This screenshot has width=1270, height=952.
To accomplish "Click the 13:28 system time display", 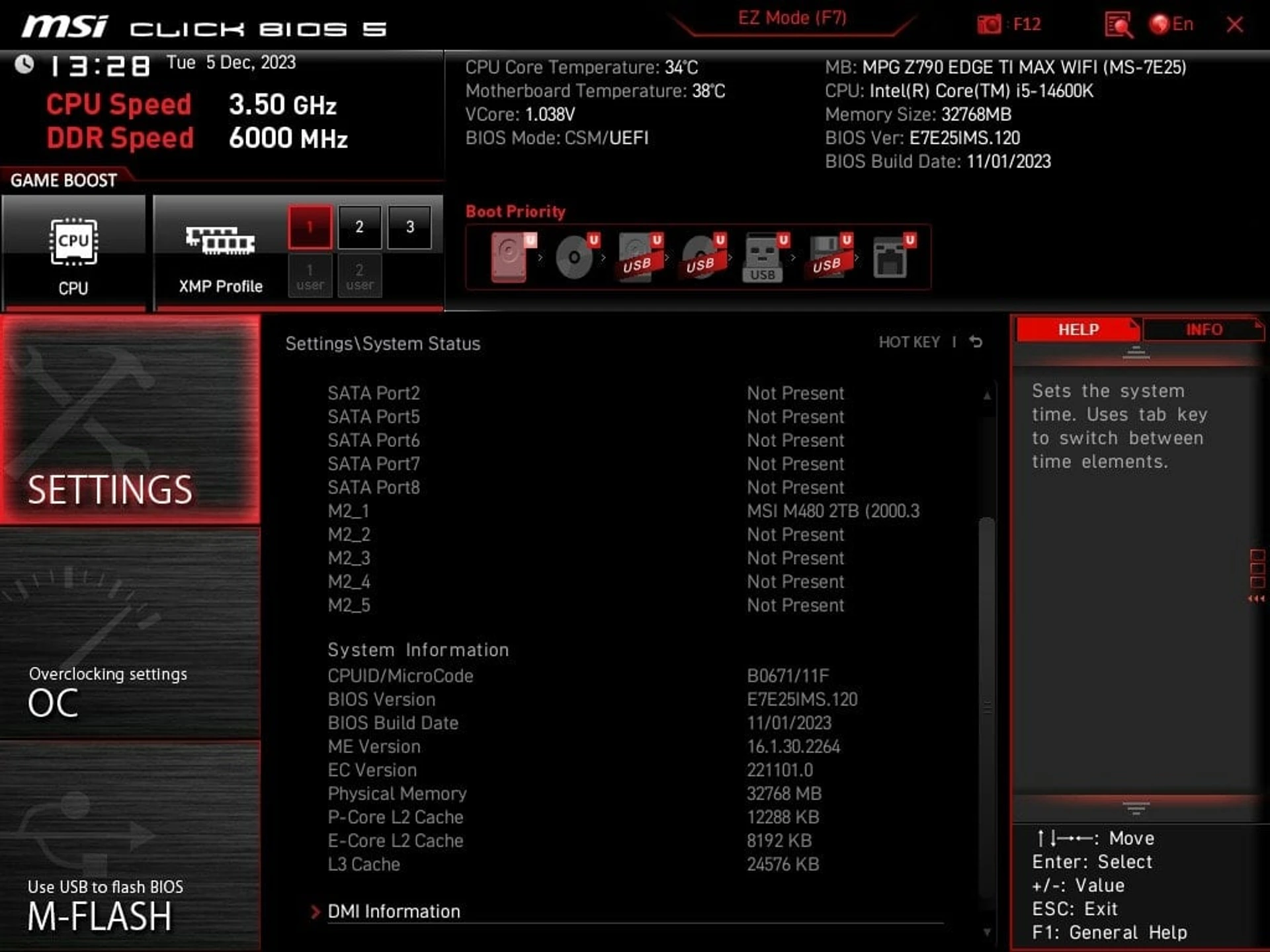I will (x=101, y=66).
